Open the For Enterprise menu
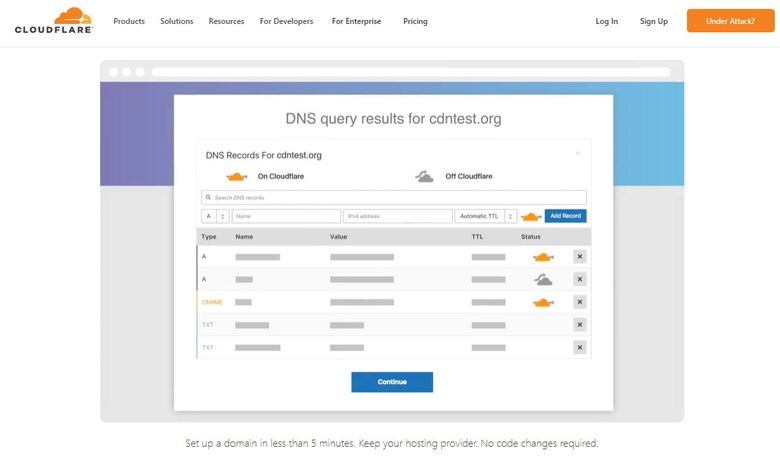This screenshot has width=780, height=457. [x=356, y=21]
